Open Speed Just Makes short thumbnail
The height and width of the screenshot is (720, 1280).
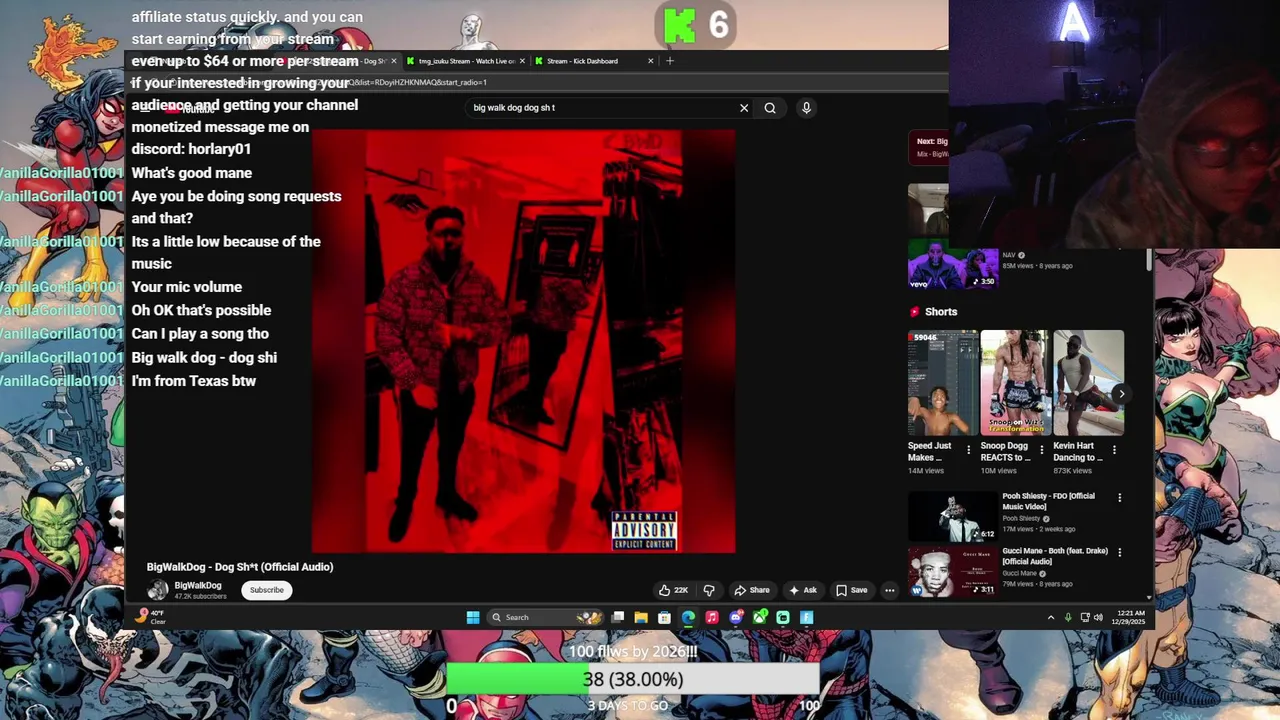click(943, 383)
